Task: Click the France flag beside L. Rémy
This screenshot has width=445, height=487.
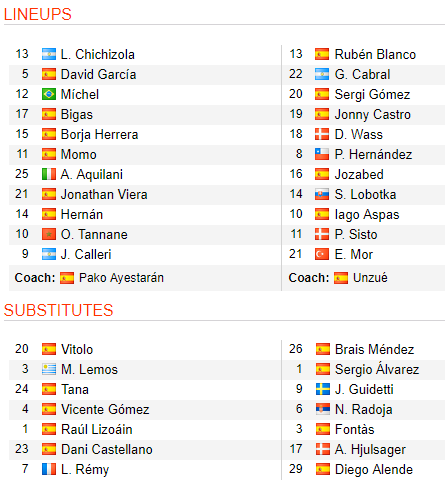Action: pos(49,469)
